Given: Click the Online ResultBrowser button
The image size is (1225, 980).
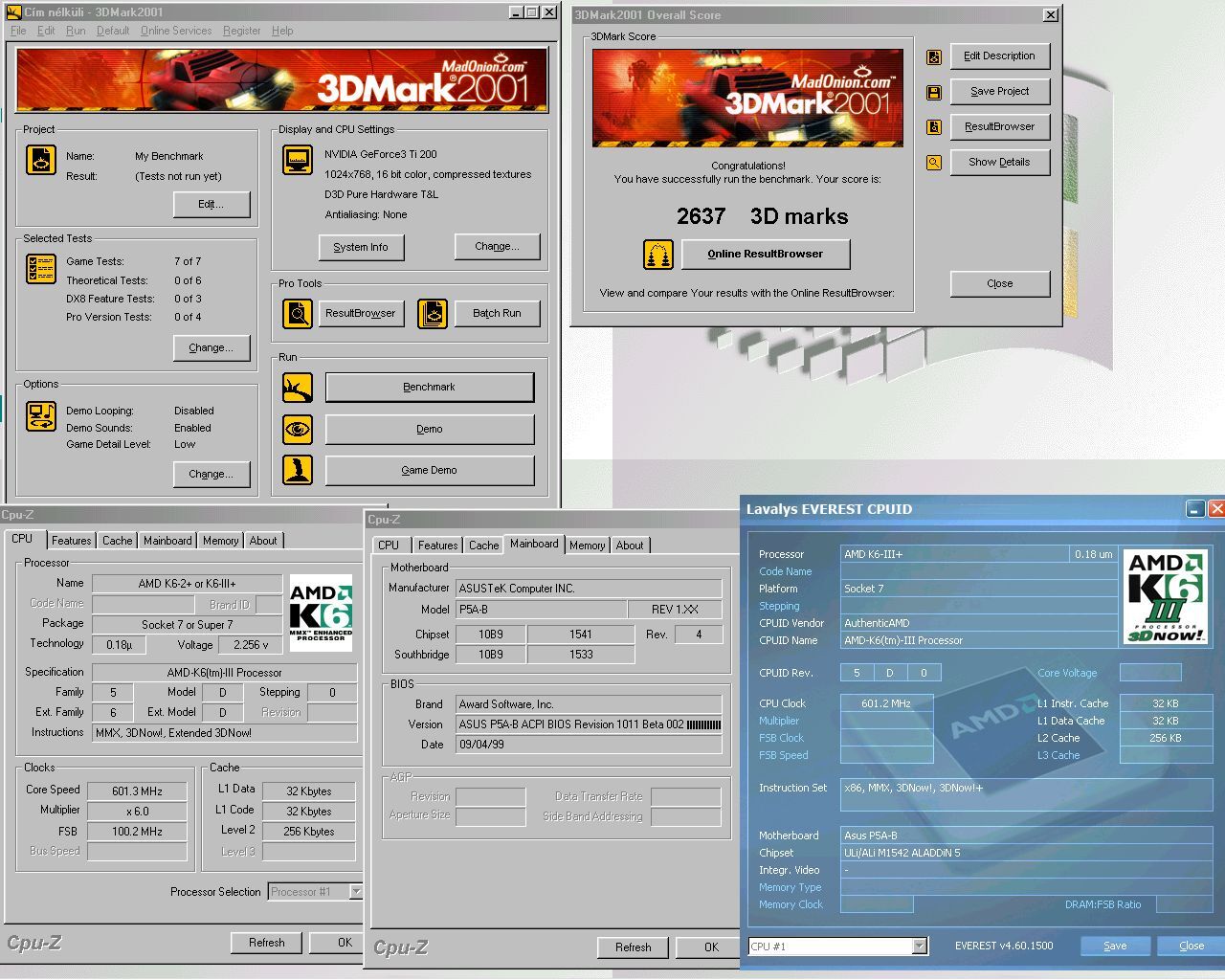Looking at the screenshot, I should click(x=766, y=254).
